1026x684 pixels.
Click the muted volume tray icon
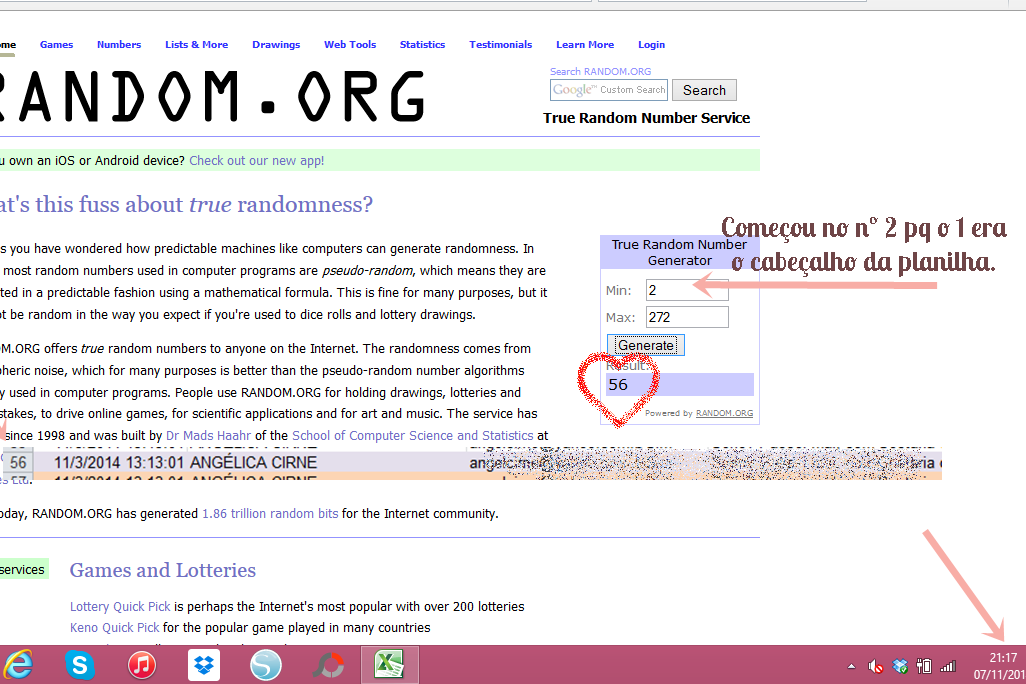tap(875, 666)
